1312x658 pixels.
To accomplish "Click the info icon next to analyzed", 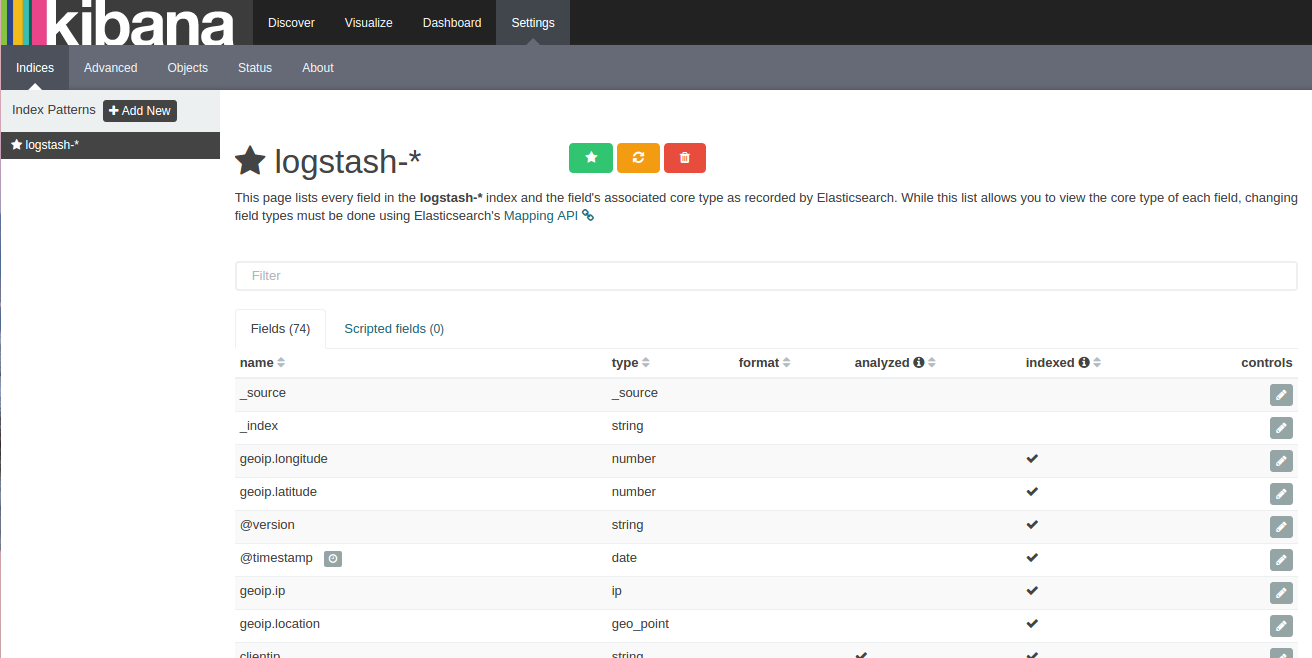I will (918, 363).
